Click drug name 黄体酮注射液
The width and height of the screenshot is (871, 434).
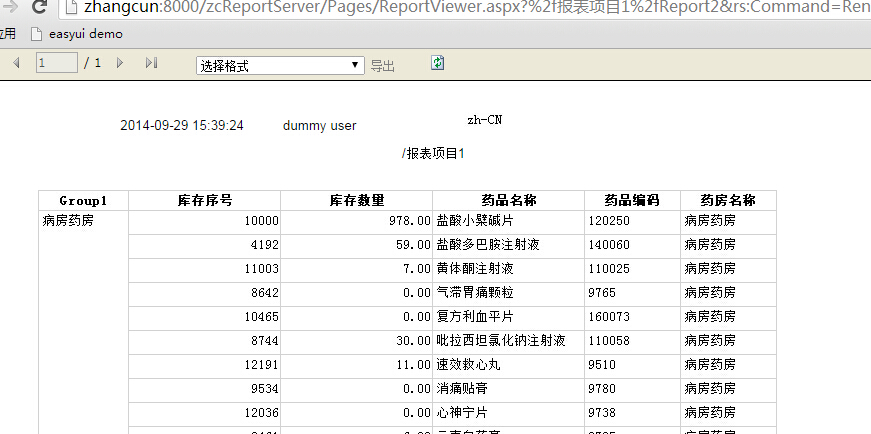click(475, 269)
